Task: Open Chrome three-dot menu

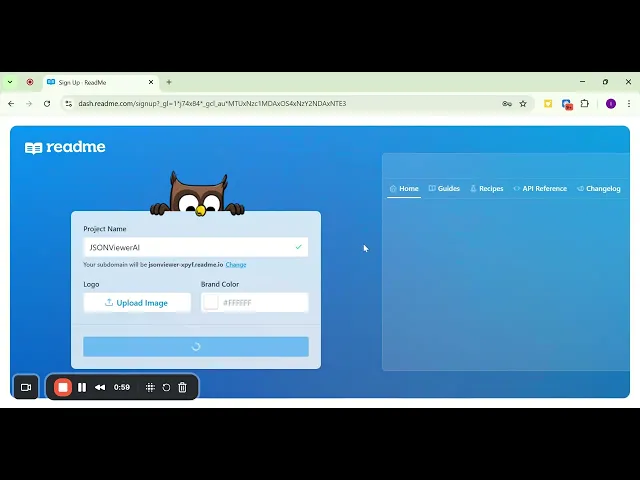Action: [x=629, y=104]
